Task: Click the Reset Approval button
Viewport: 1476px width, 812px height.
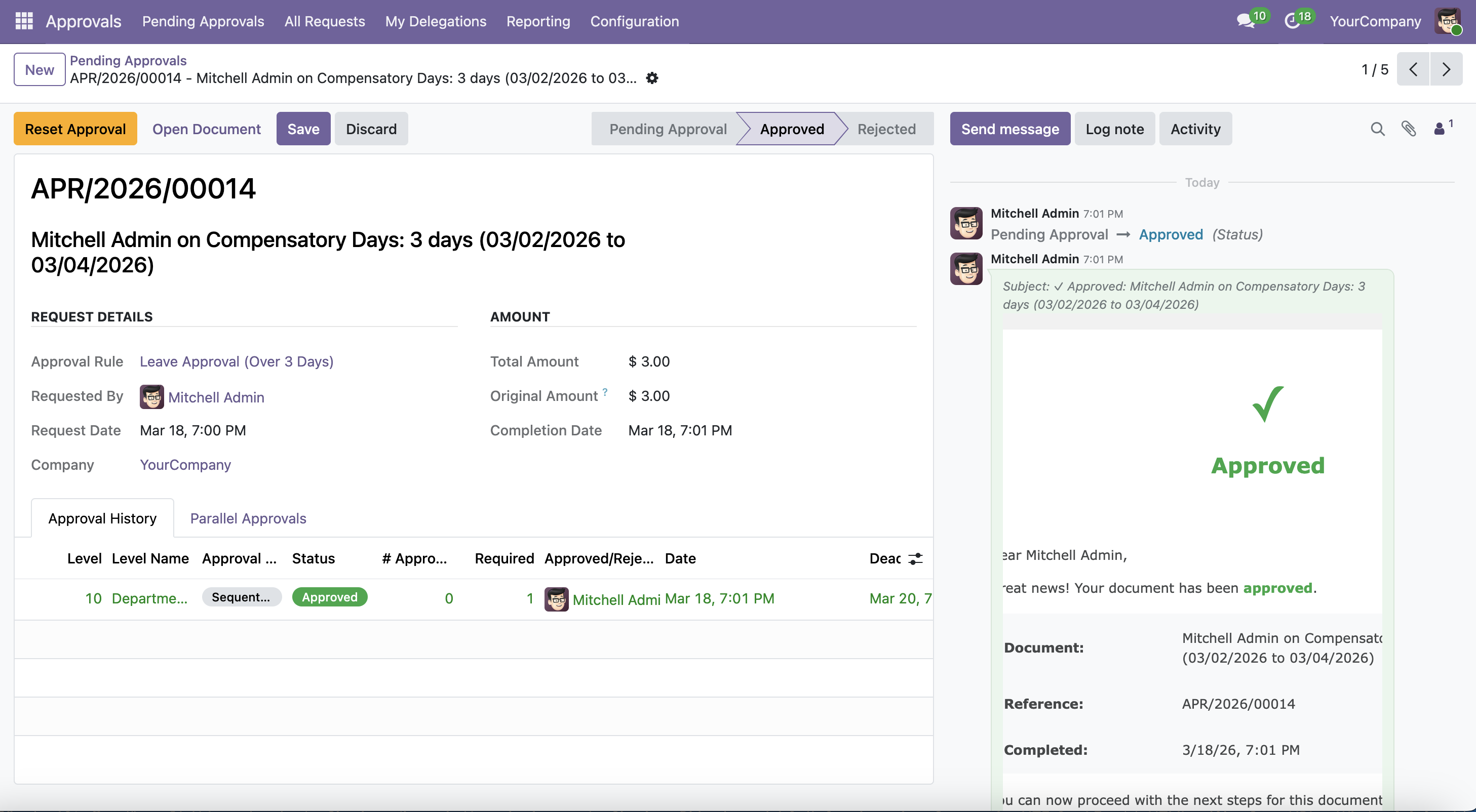Action: (x=75, y=129)
